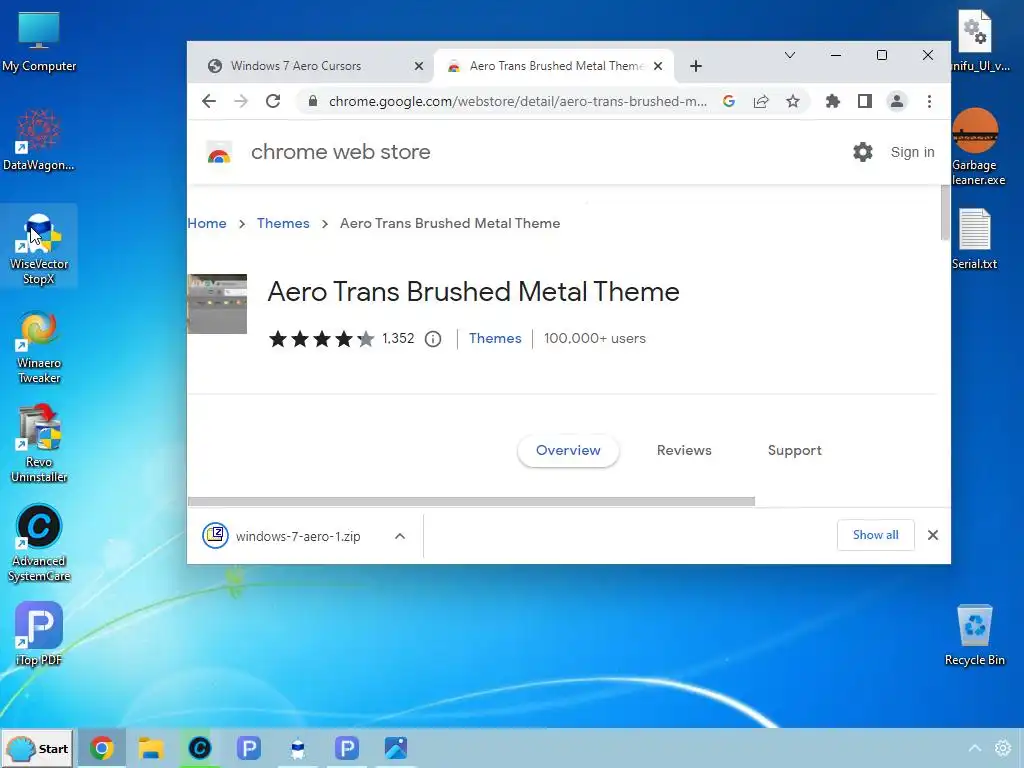Click the system tray gear icon
This screenshot has width=1024, height=768.
click(1003, 748)
